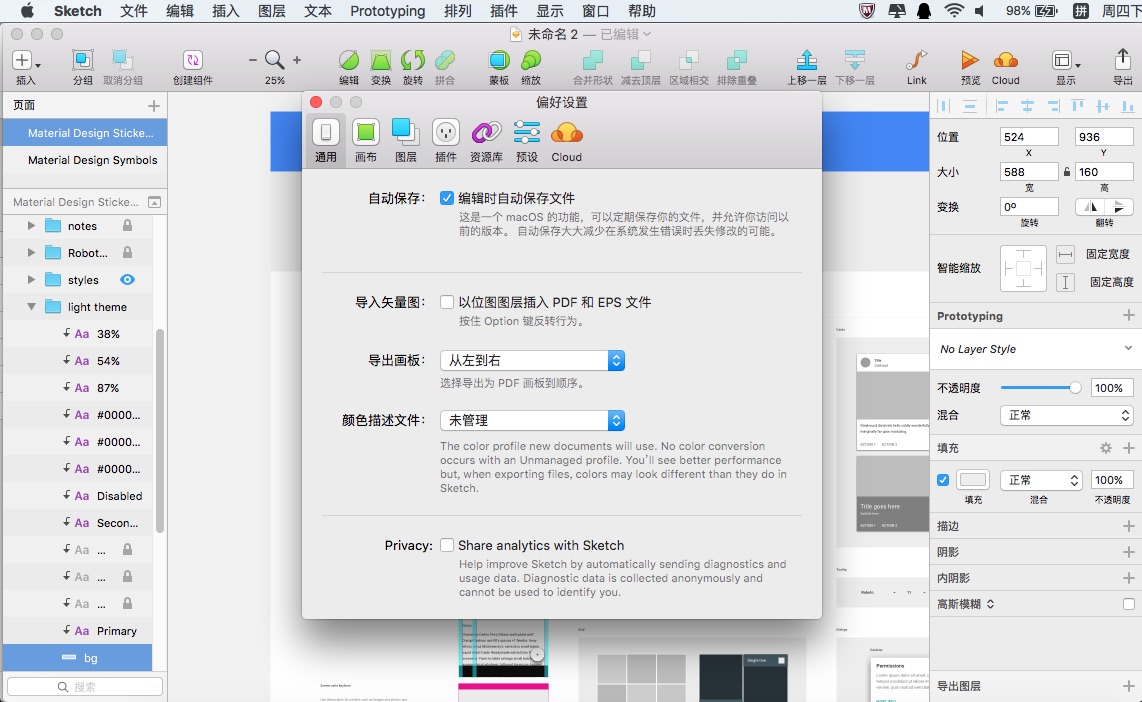Click the 编辑 (Edit) vector tool icon
1142x702 pixels.
347,59
